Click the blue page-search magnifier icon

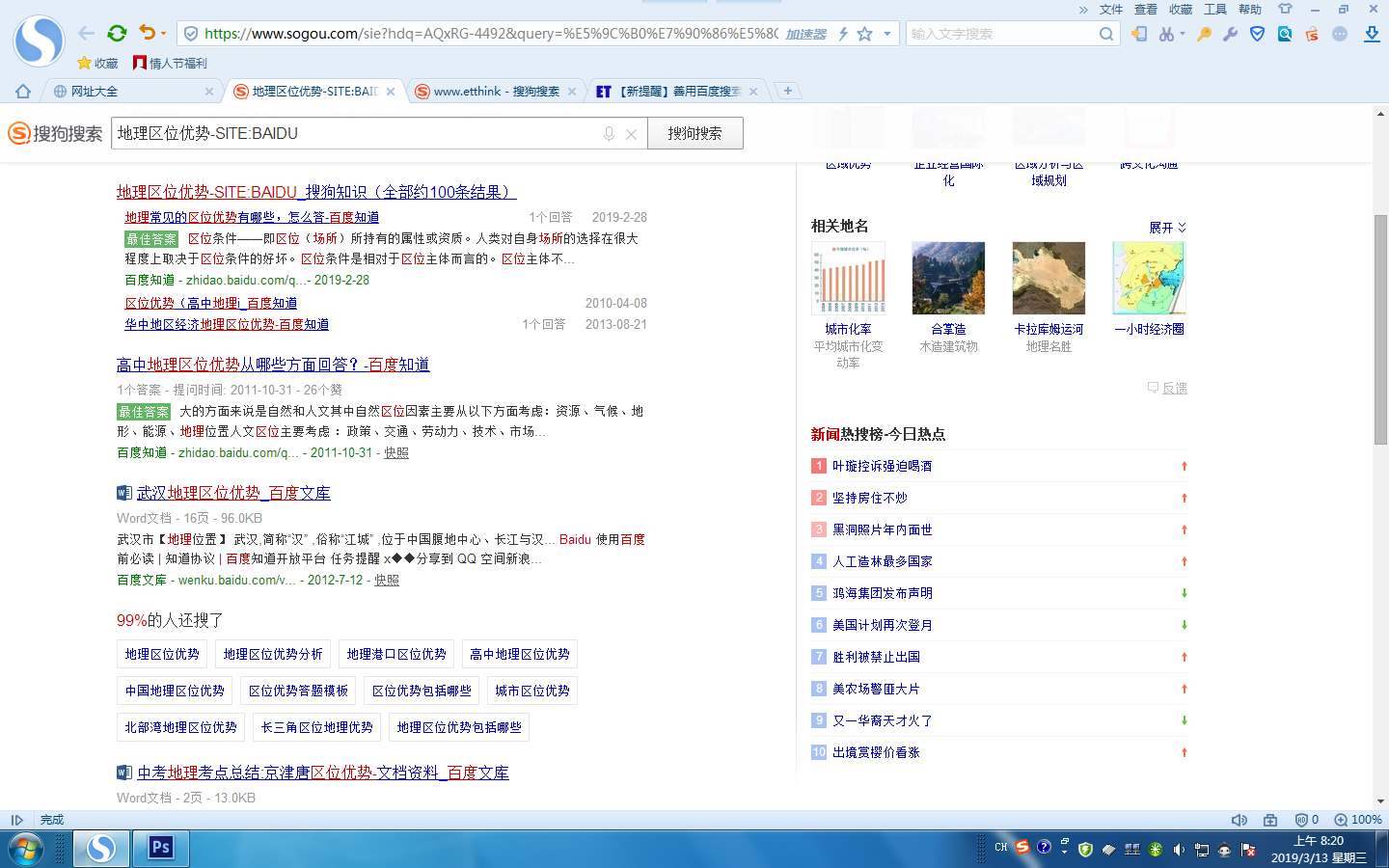pos(1285,34)
